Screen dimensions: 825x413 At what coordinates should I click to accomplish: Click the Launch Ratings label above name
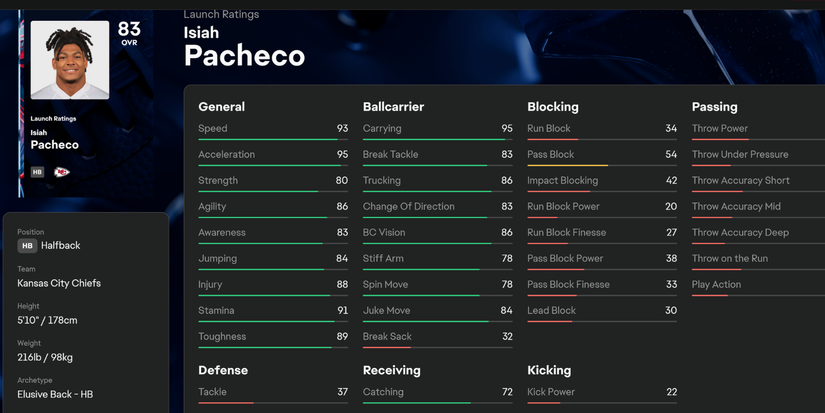221,14
